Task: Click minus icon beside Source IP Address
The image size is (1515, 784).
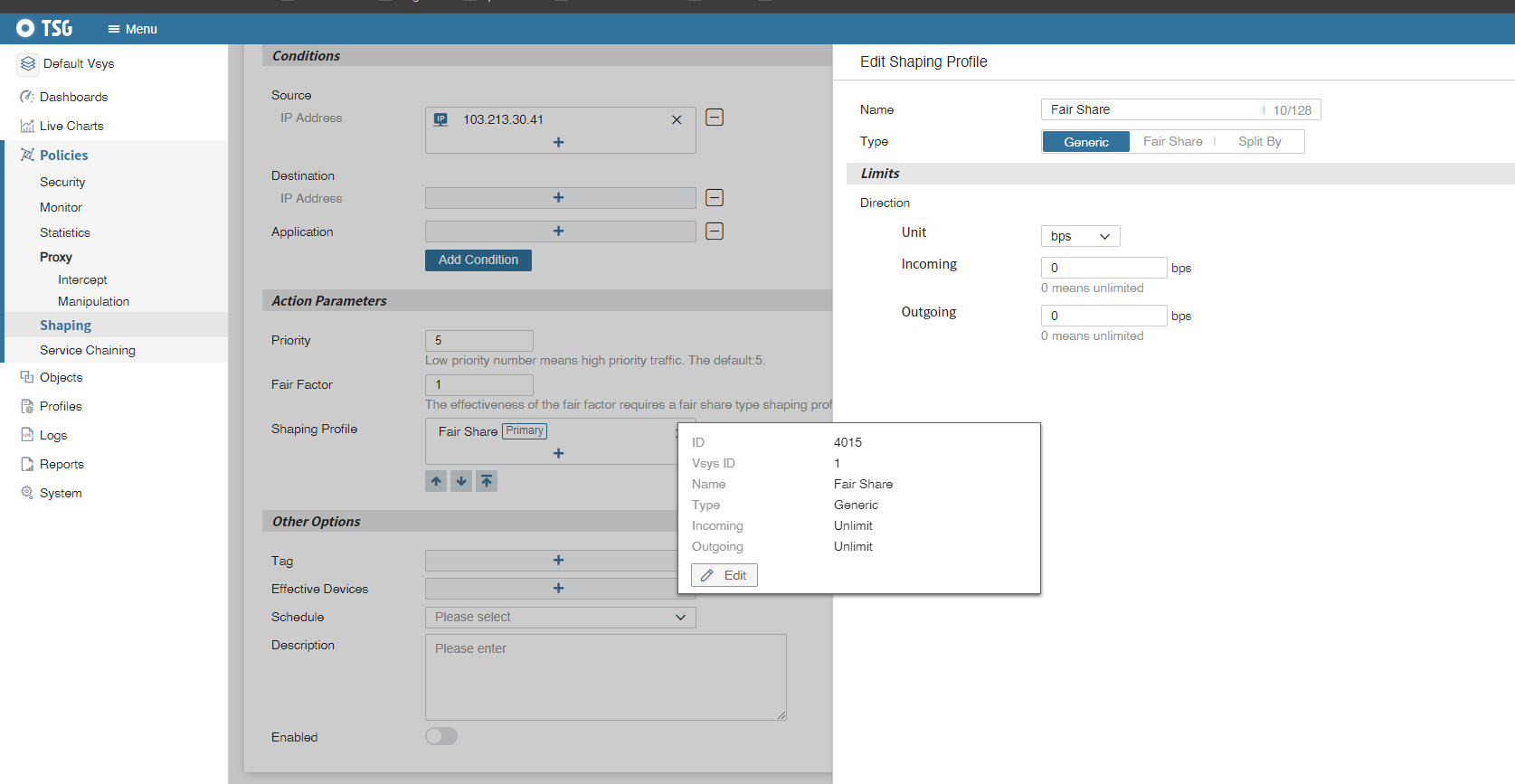Action: (715, 118)
